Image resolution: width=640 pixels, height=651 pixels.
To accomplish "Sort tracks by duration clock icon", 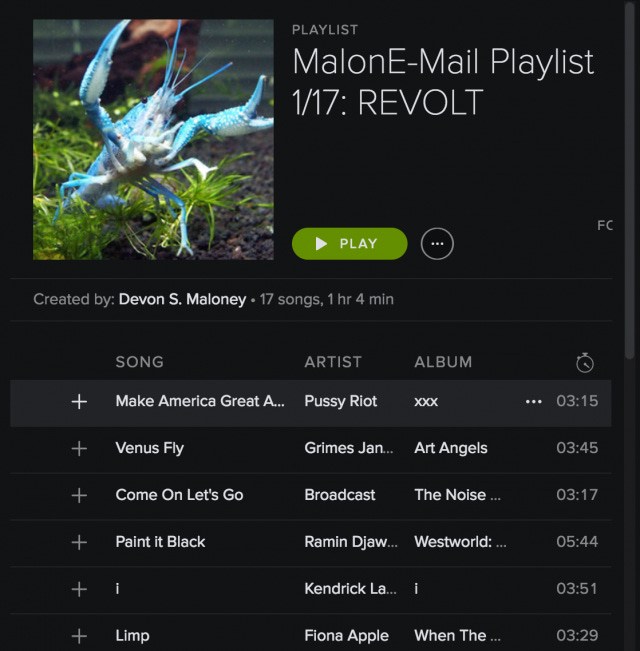I will [x=585, y=363].
